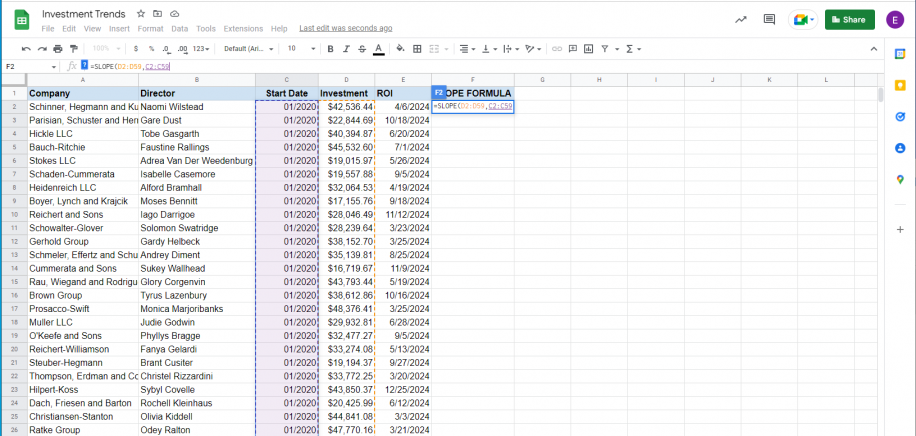This screenshot has width=916, height=436.
Task: Open the Merge cells dropdown arrow
Action: click(x=446, y=49)
